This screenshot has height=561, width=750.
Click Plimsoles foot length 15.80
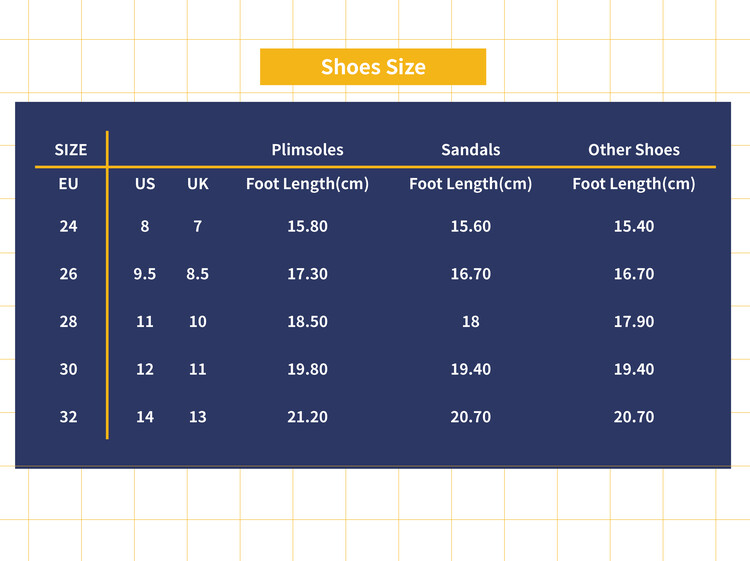(307, 227)
